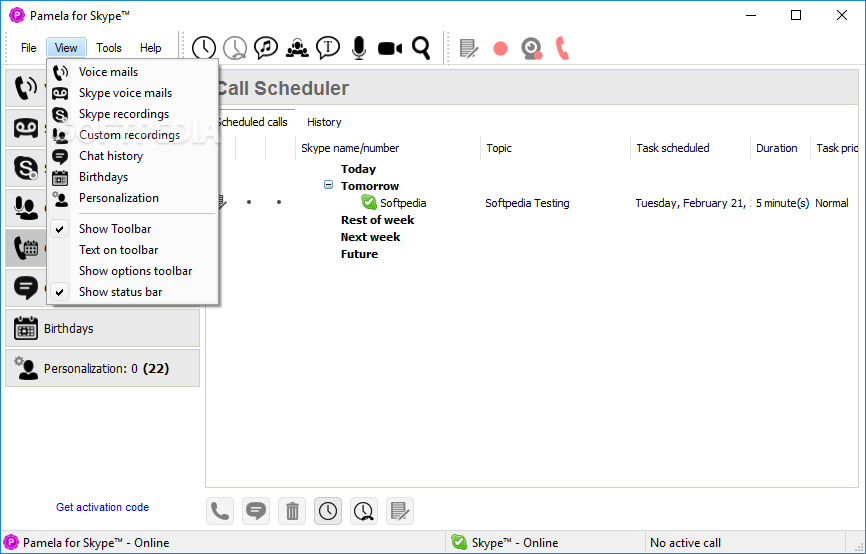
Task: Select Skype recordings in View menu
Action: (x=133, y=114)
